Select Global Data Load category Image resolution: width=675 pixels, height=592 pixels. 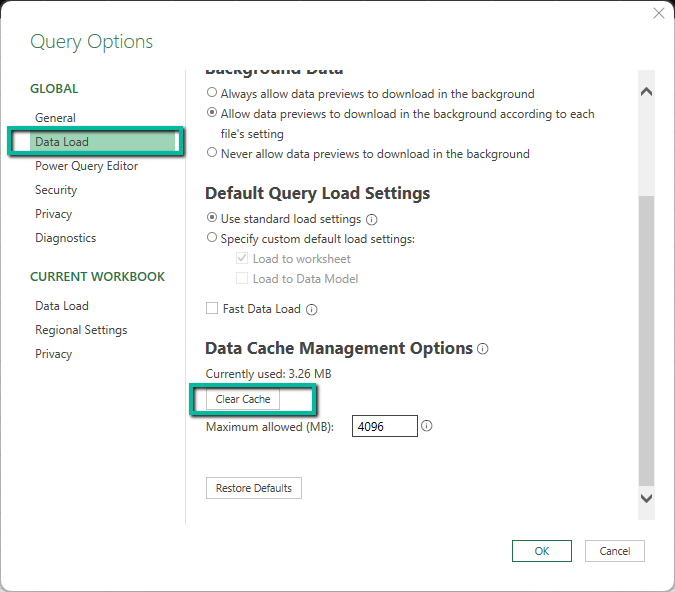point(102,142)
